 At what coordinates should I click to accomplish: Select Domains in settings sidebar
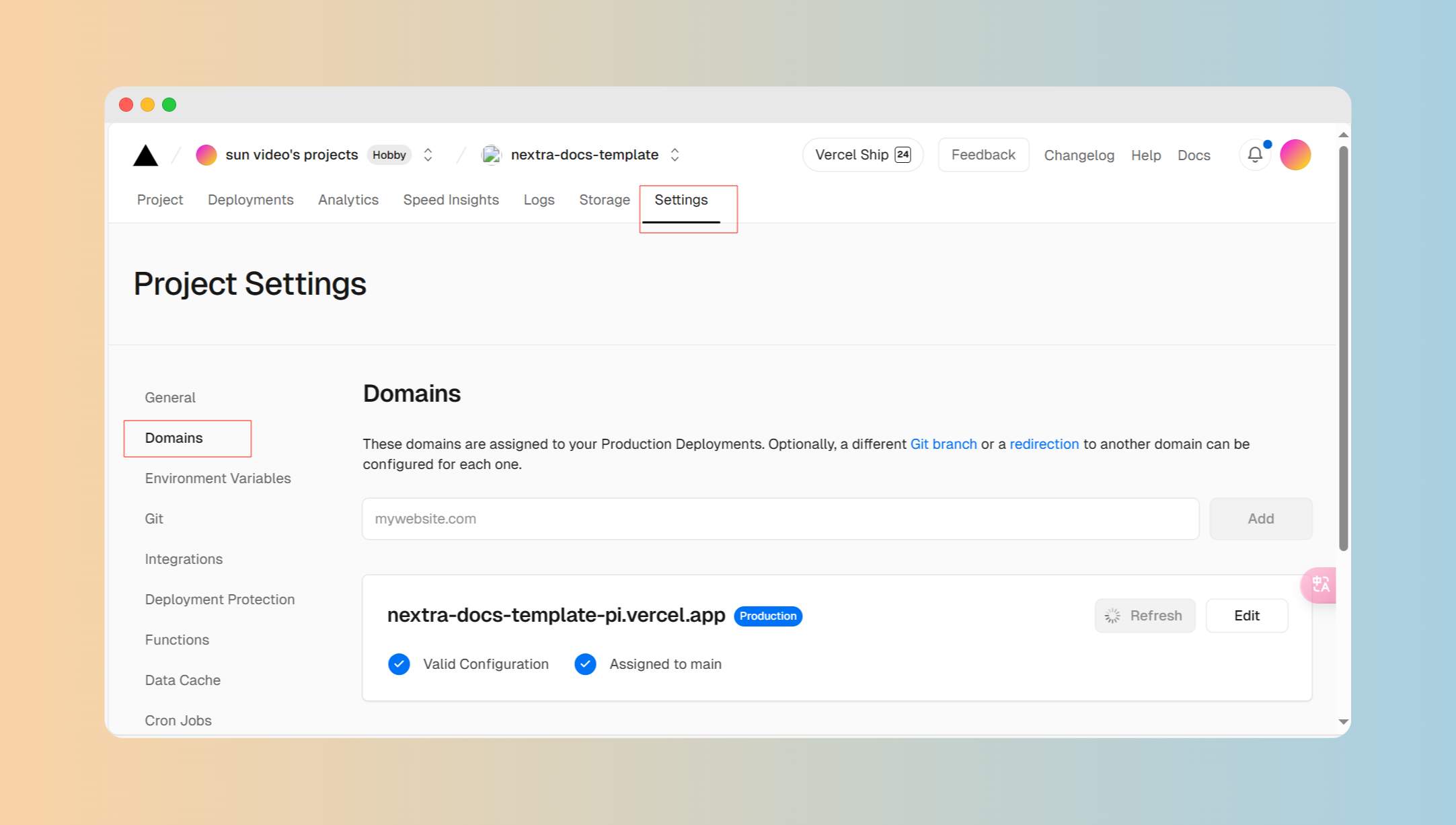(x=174, y=438)
